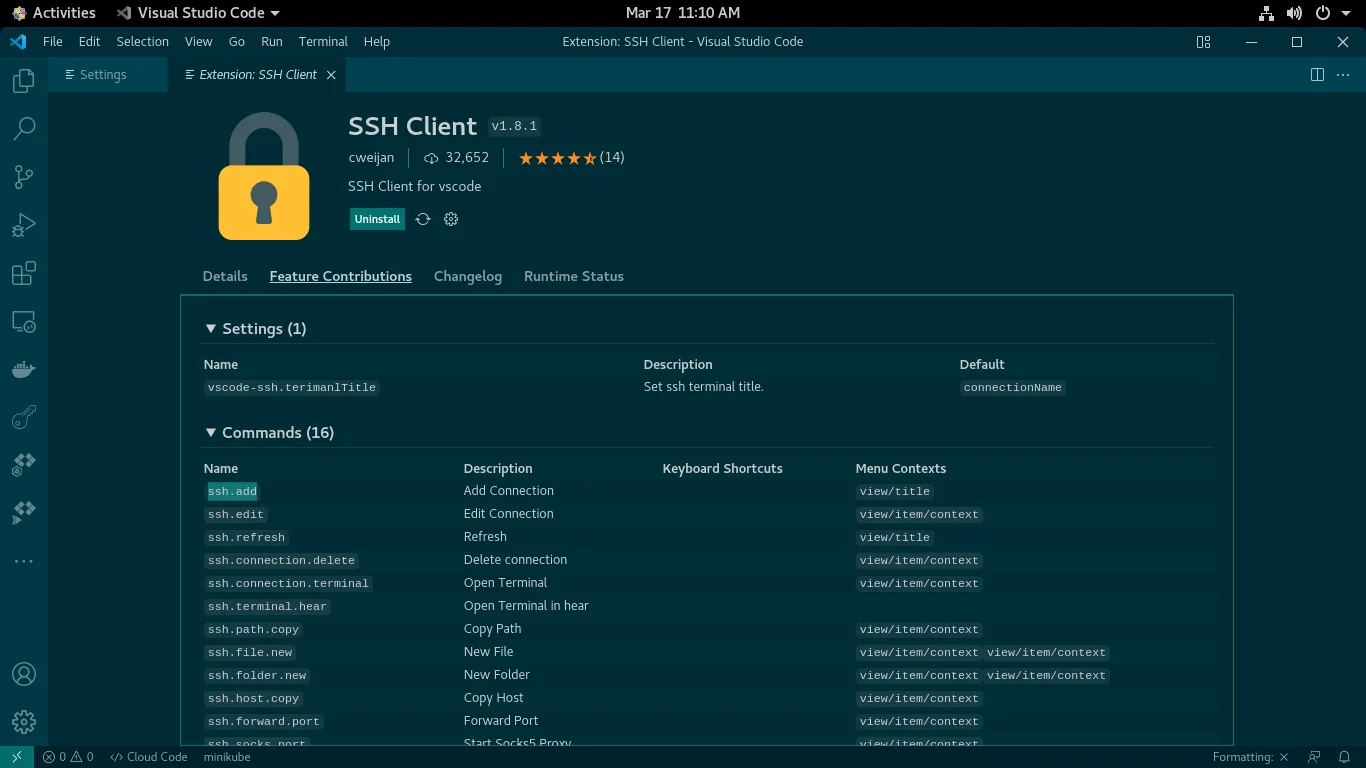The width and height of the screenshot is (1366, 768).
Task: Select the ssh.refresh command name
Action: [246, 538]
